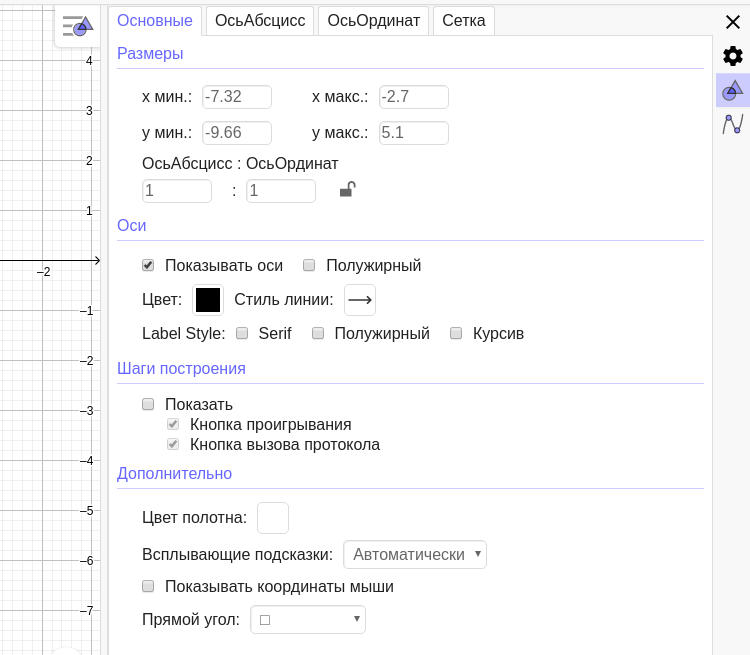The height and width of the screenshot is (655, 750).
Task: Check Показать construction steps checkbox
Action: click(148, 404)
